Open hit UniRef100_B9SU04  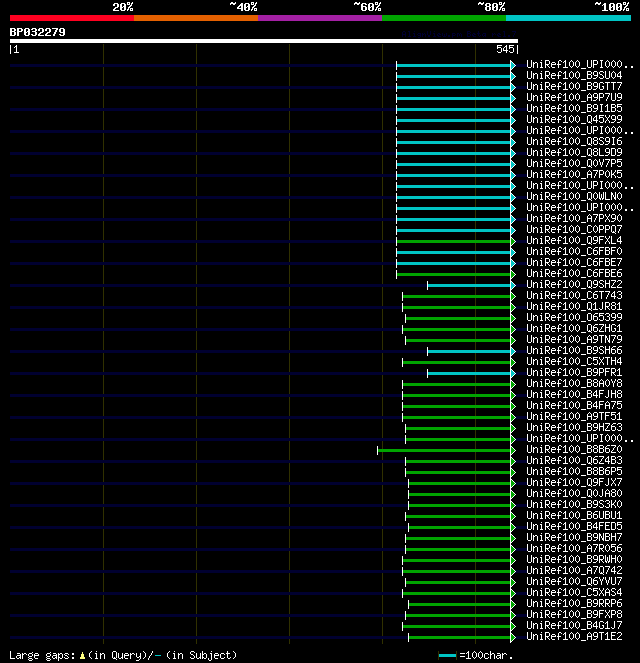(574, 76)
